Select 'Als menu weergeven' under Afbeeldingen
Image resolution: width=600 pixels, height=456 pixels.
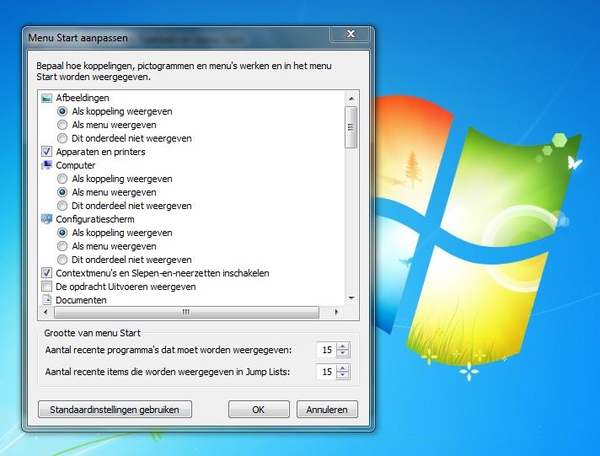click(62, 125)
